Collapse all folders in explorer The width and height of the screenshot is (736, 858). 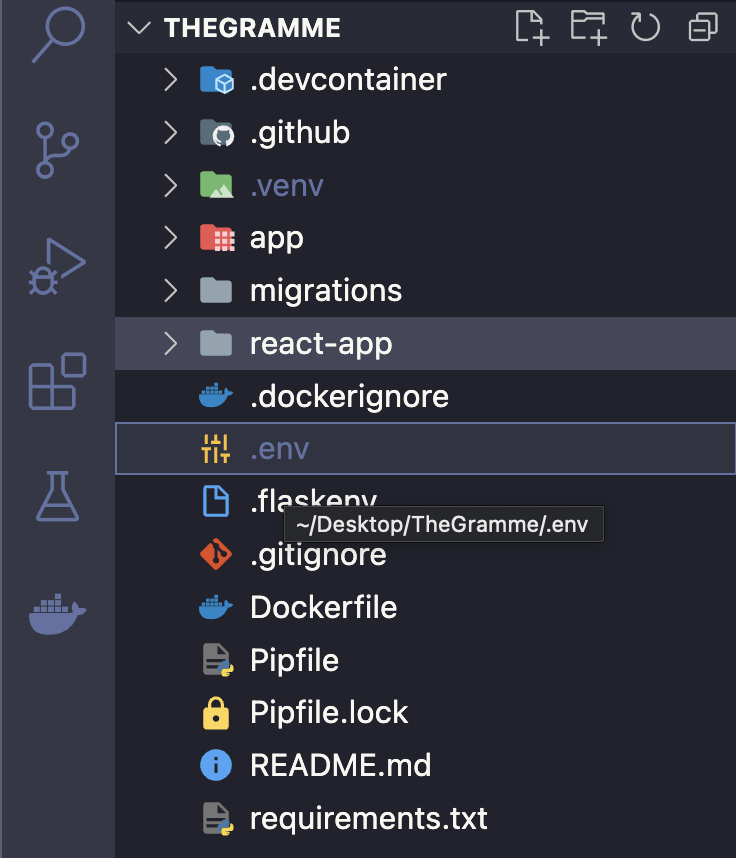(x=703, y=27)
